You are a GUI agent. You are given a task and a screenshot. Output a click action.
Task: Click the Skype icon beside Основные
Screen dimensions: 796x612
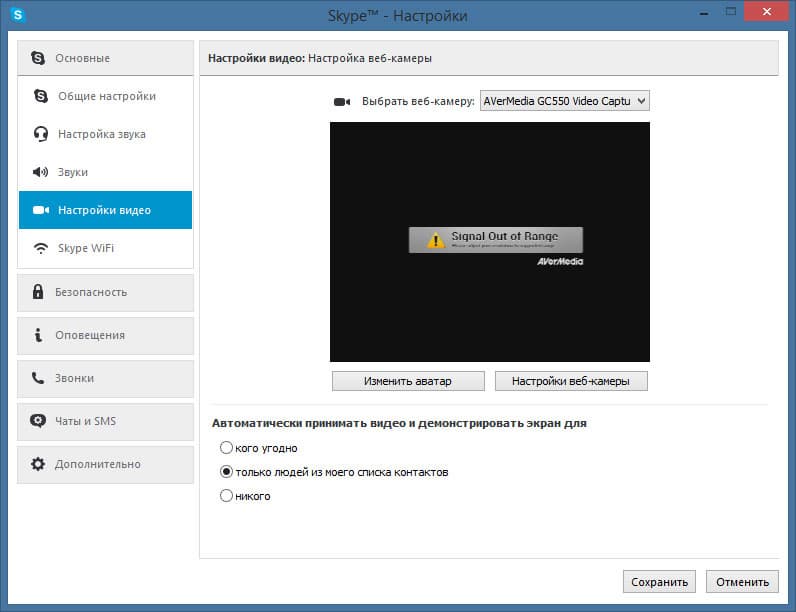(x=38, y=58)
